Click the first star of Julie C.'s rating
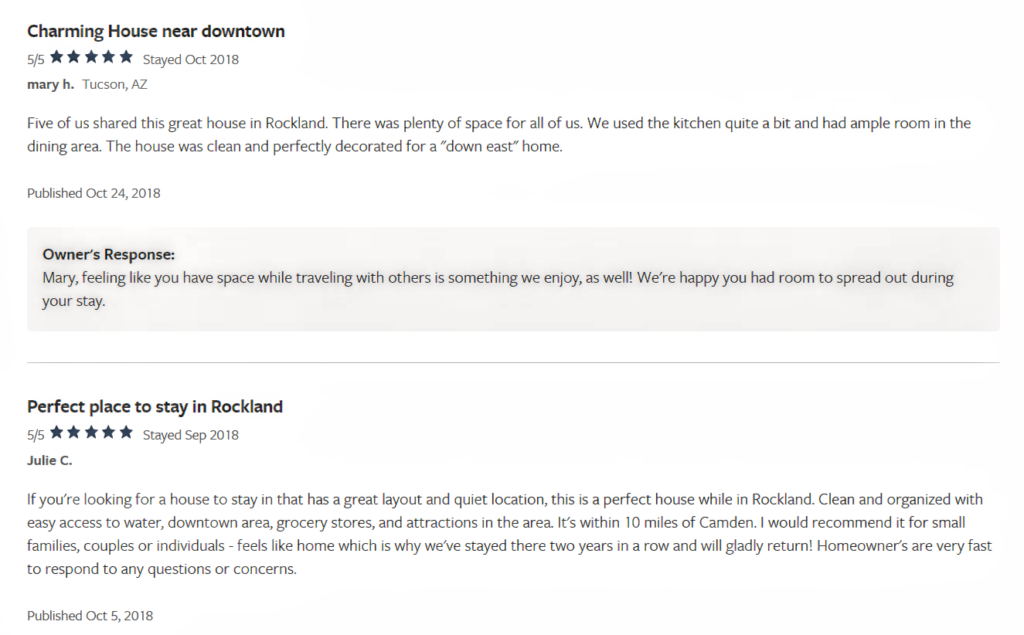Screen dimensions: 1024x635 57,432
